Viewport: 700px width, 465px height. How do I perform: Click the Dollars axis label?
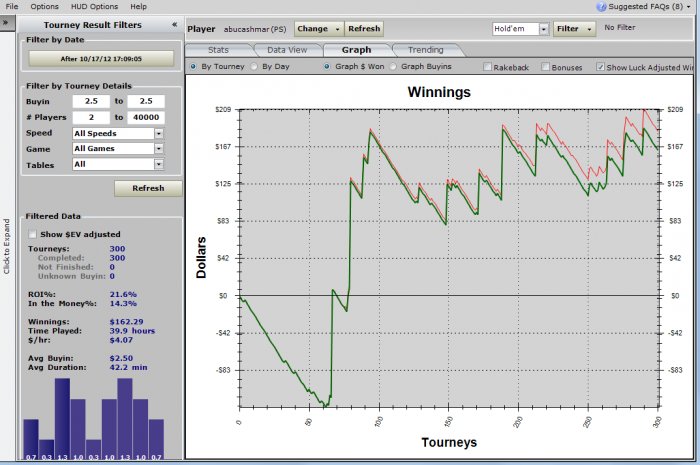201,257
